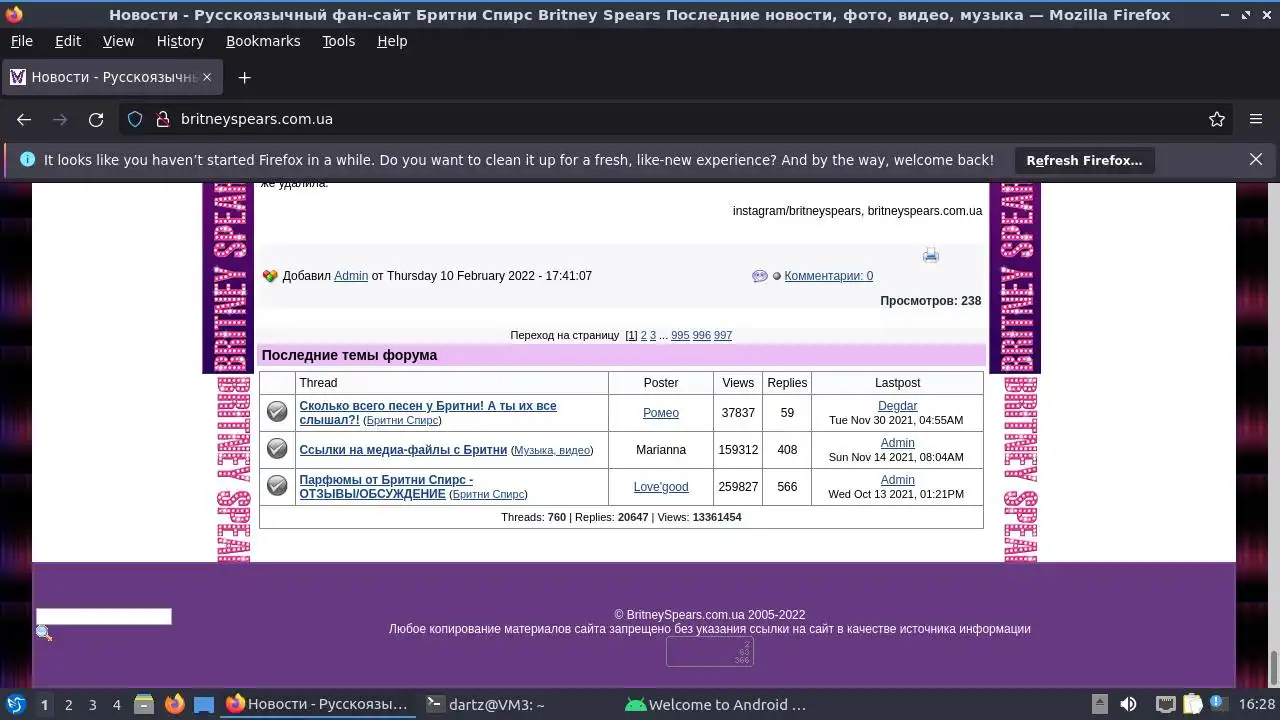Screen dimensions: 1280x720
Task: Go to page 3 of news
Action: [653, 336]
